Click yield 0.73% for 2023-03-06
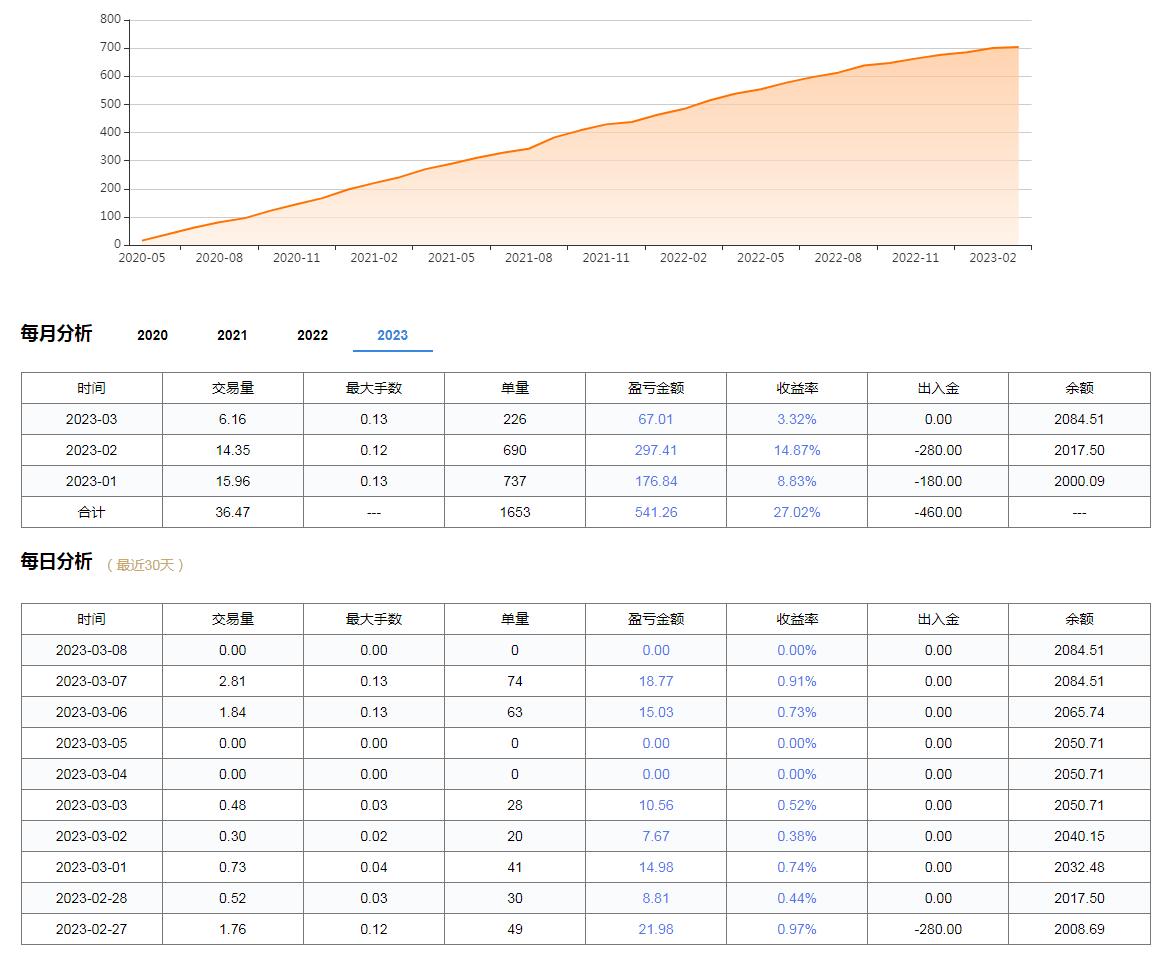The width and height of the screenshot is (1159, 973). [x=797, y=712]
